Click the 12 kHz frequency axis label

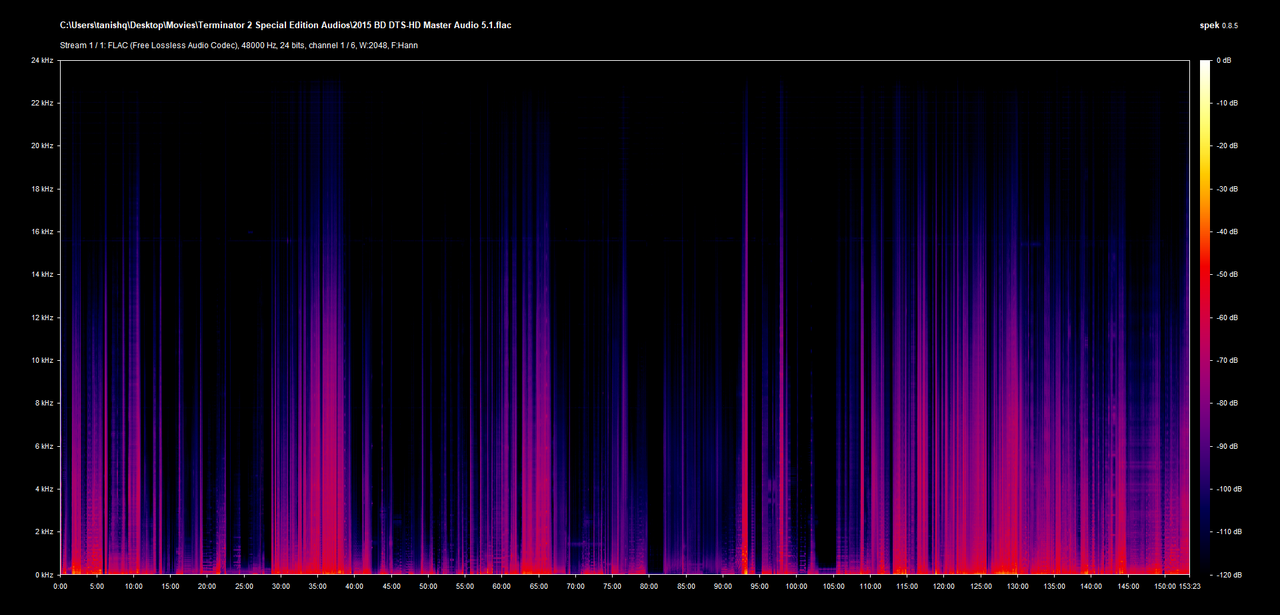coord(43,318)
